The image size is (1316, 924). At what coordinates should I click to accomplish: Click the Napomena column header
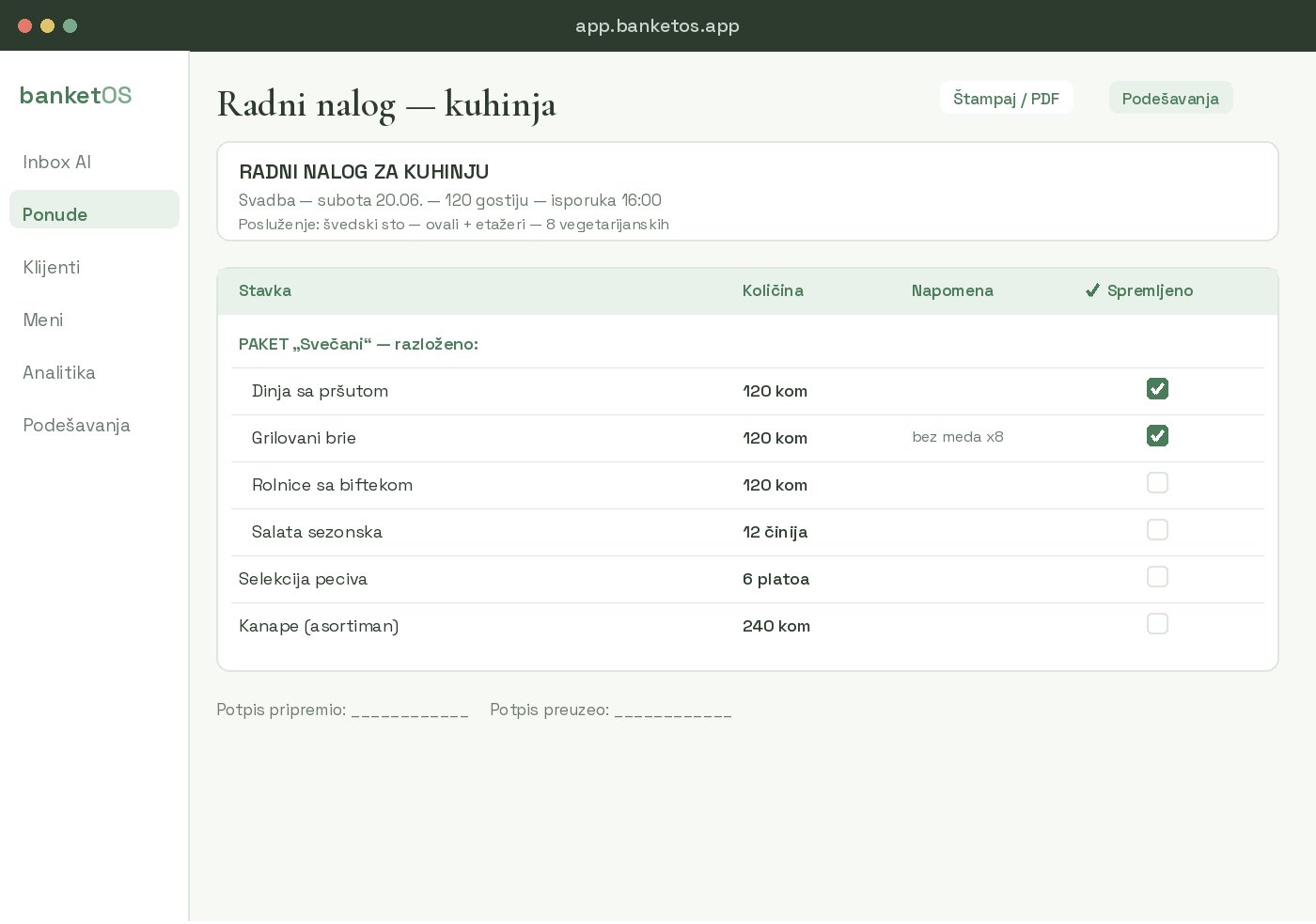tap(953, 291)
